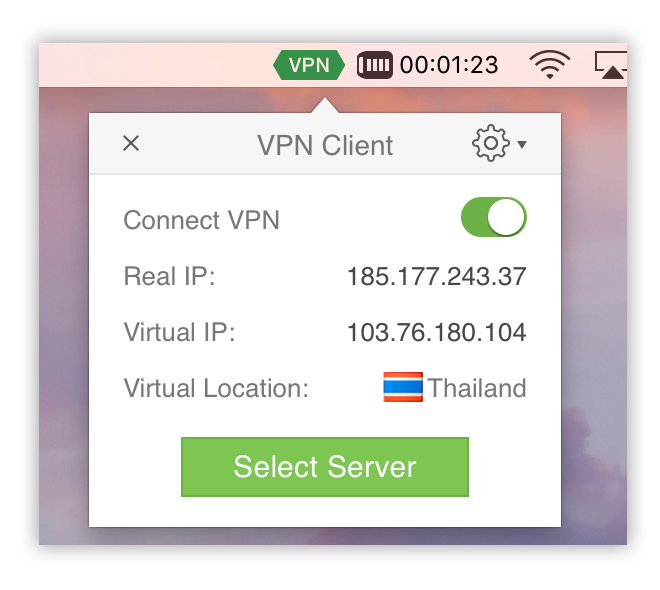Click the 00:01:23 timer in menu bar
This screenshot has width=660, height=590.
449,65
